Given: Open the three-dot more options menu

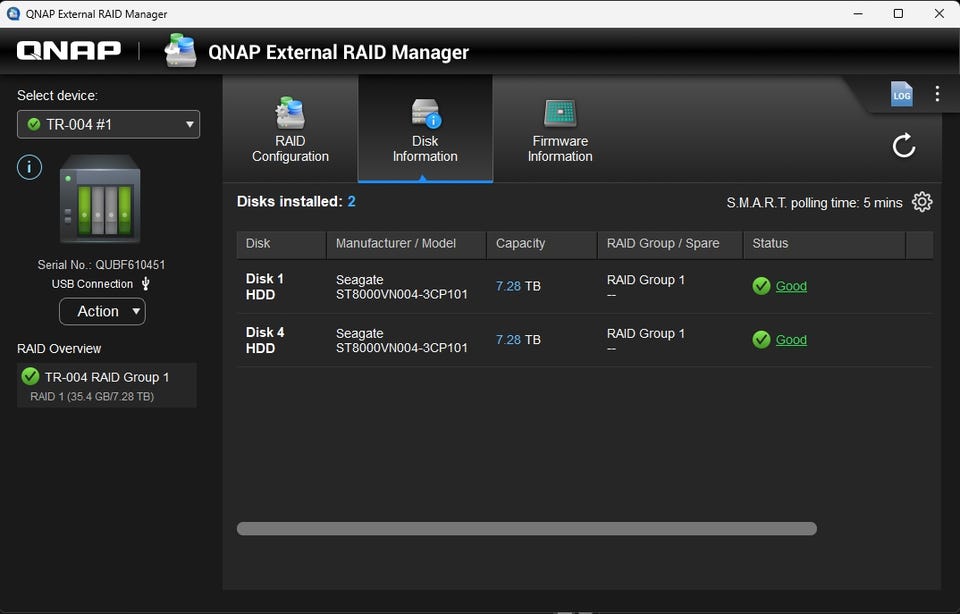Looking at the screenshot, I should [937, 94].
